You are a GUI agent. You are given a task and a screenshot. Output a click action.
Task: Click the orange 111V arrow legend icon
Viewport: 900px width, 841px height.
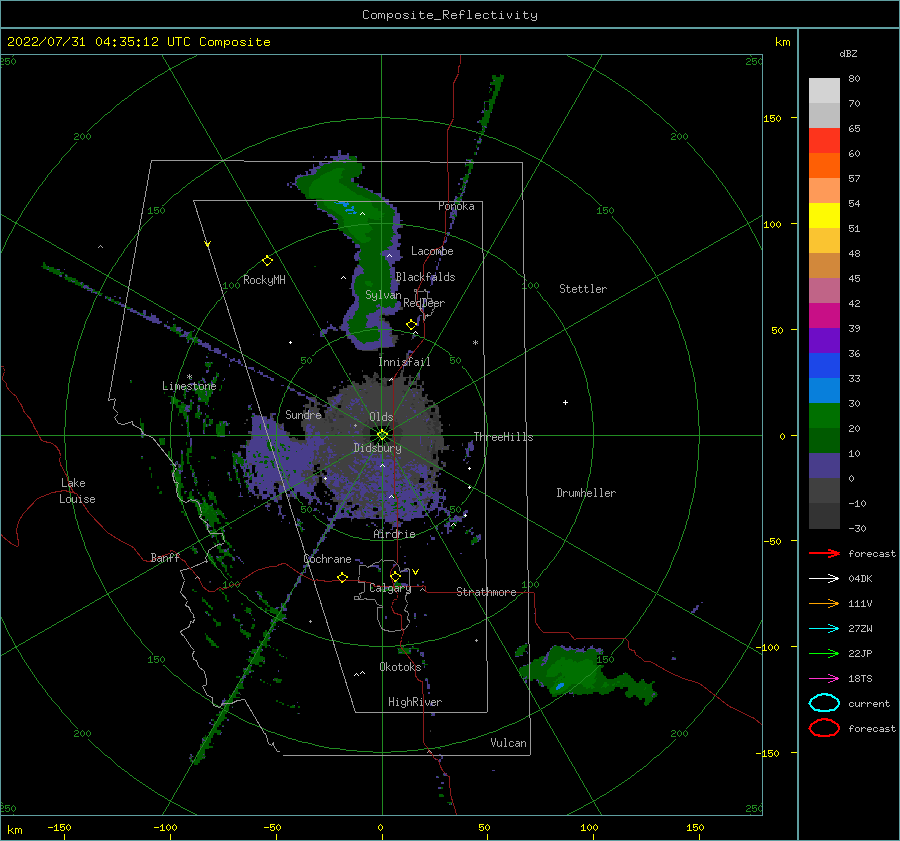coord(824,603)
